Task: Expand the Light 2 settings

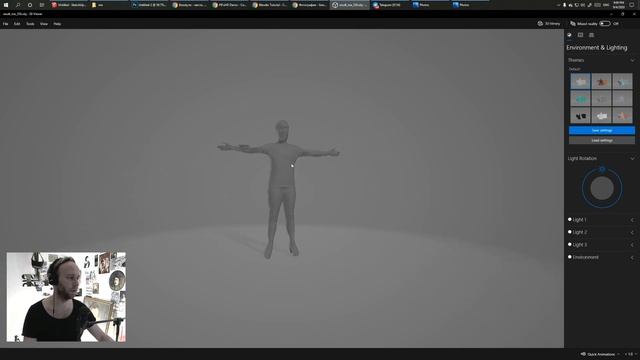Action: (x=632, y=232)
